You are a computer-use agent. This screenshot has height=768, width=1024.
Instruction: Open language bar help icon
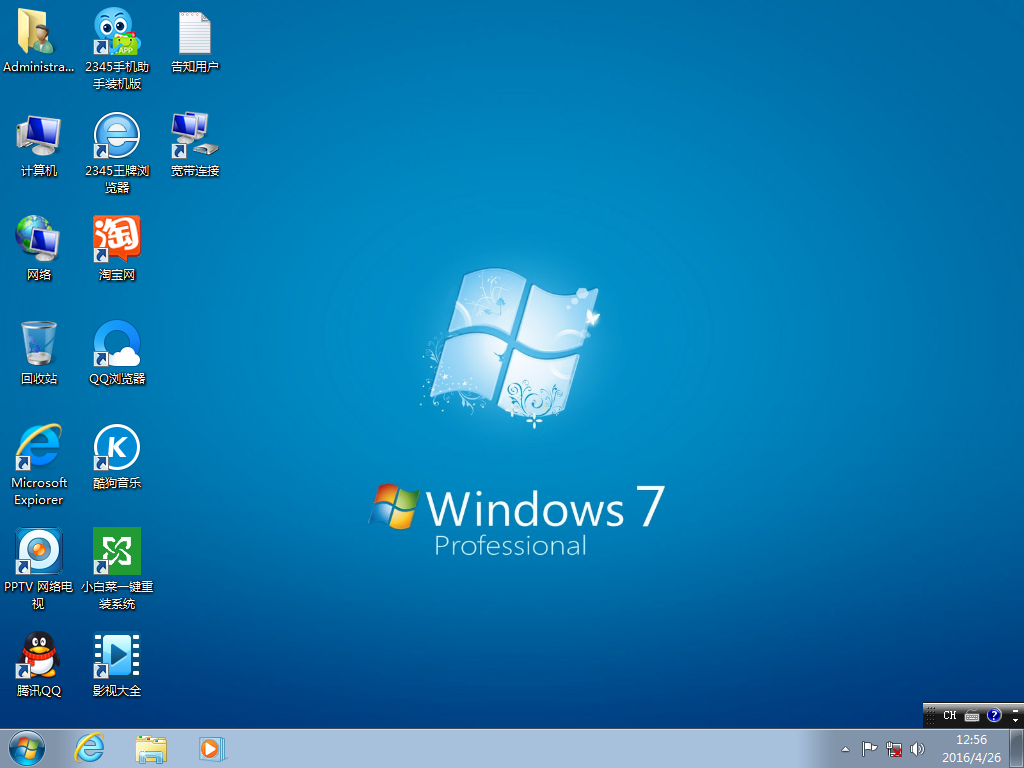coord(994,715)
